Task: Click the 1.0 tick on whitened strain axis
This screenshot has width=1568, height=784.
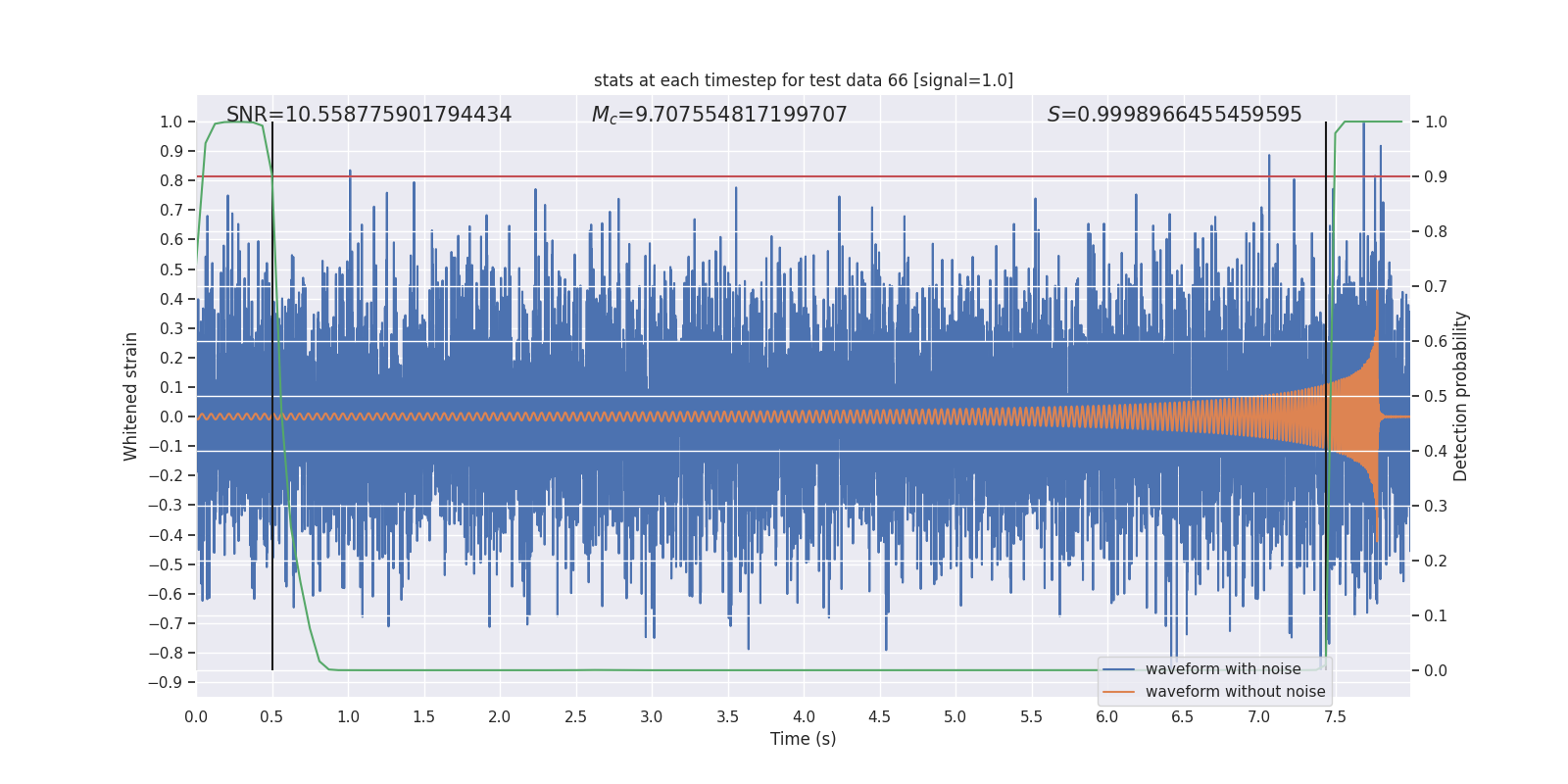Action: [171, 122]
